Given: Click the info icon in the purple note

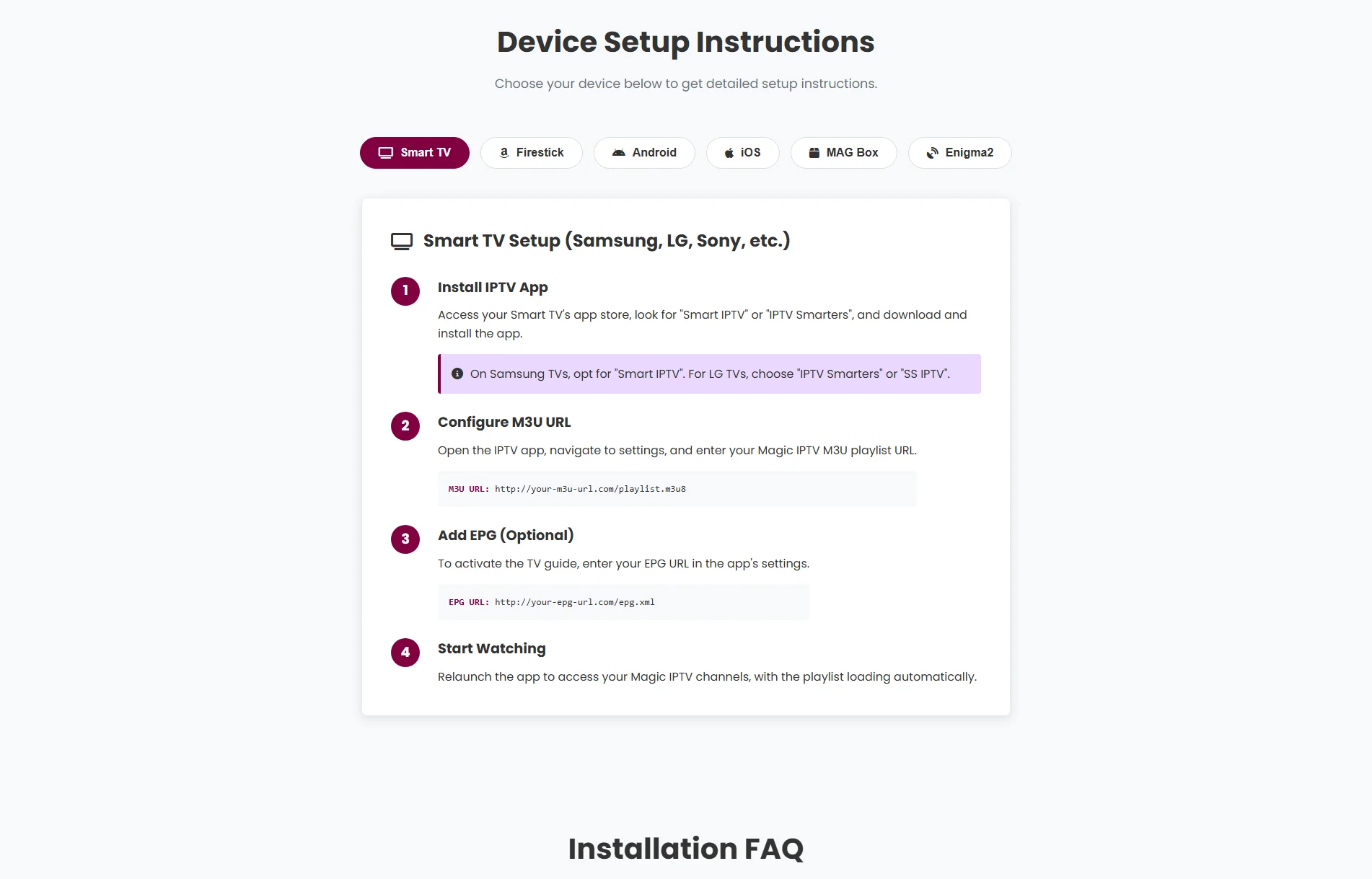Looking at the screenshot, I should (x=456, y=374).
